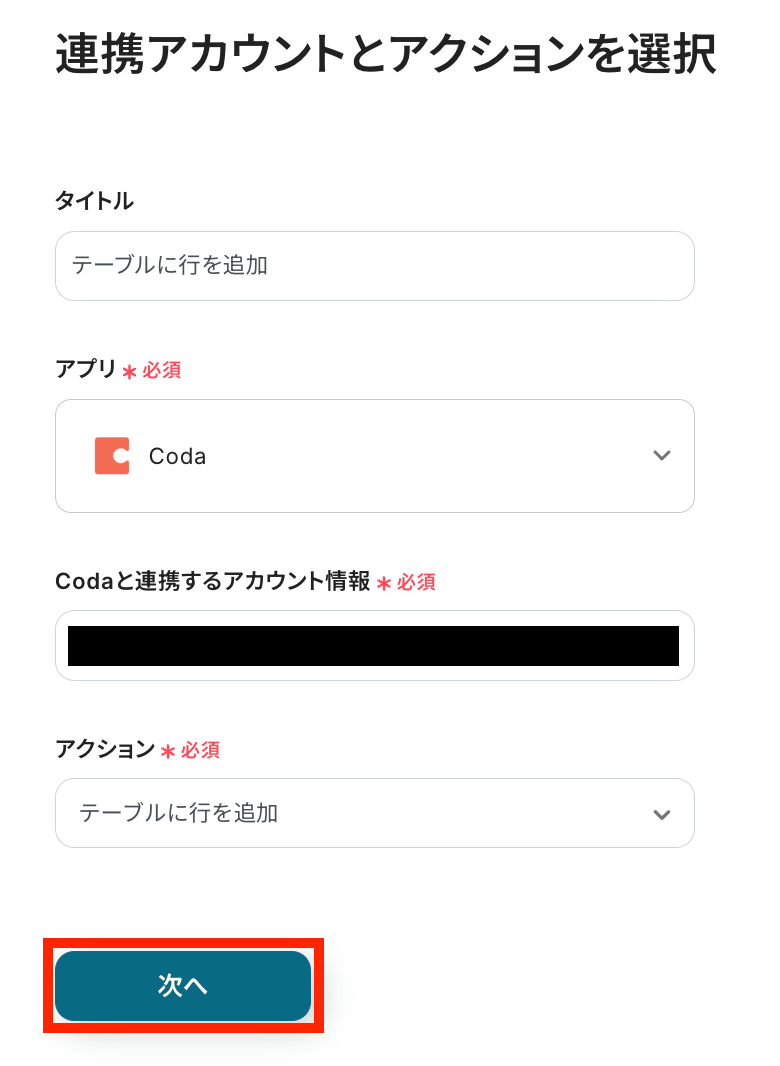
Task: Focus the タイトル text input field
Action: coord(374,266)
